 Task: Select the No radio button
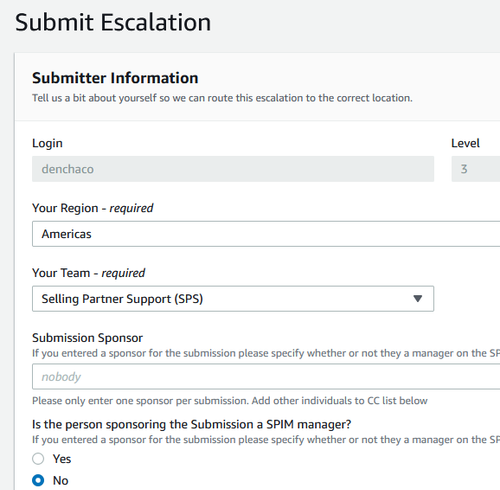[38, 480]
